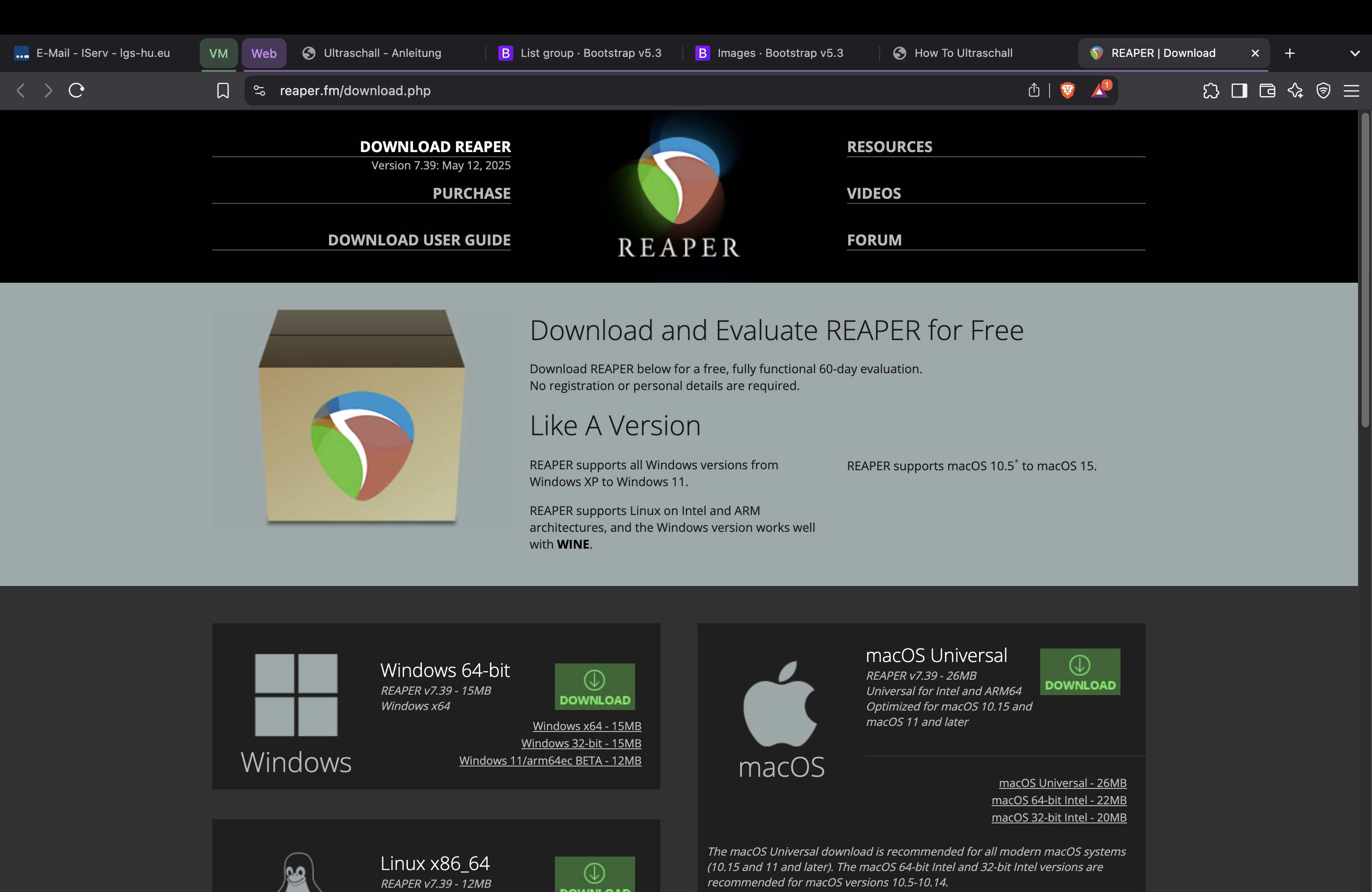This screenshot has width=1372, height=892.
Task: Open the browser main hamburger menu
Action: pos(1351,91)
